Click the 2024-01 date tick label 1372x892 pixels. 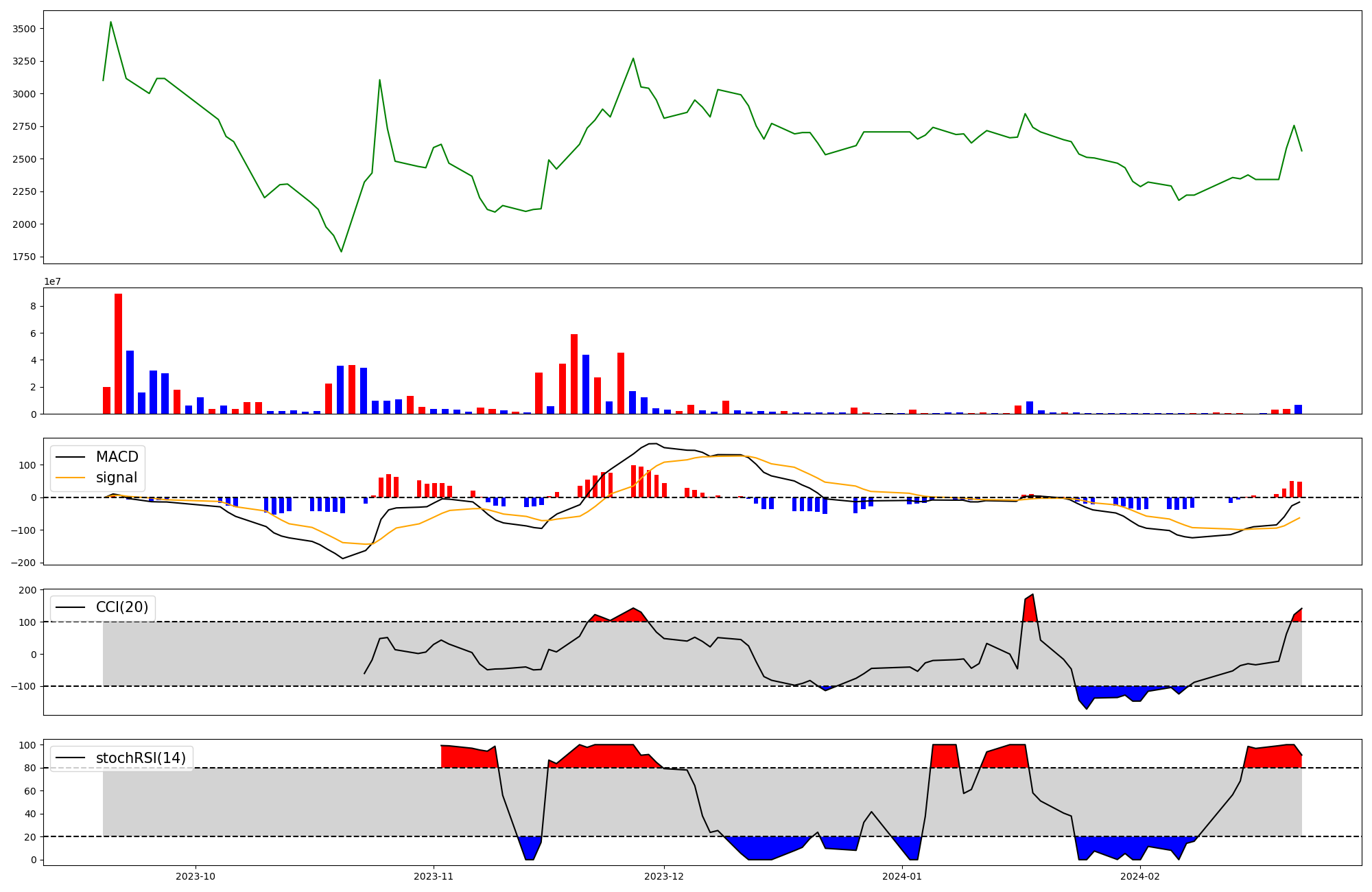[x=902, y=876]
